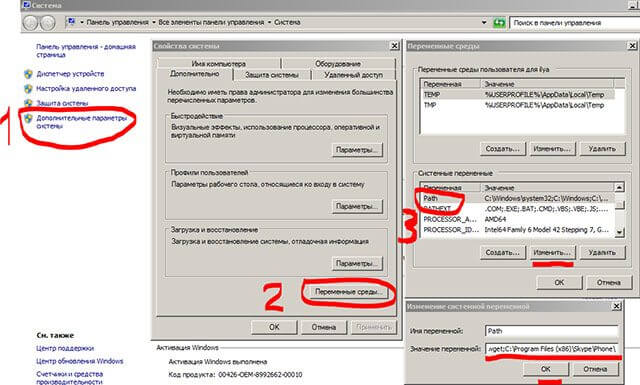Click system variables list scroll up arrow
Image resolution: width=640 pixels, height=385 pixels.
[619, 187]
